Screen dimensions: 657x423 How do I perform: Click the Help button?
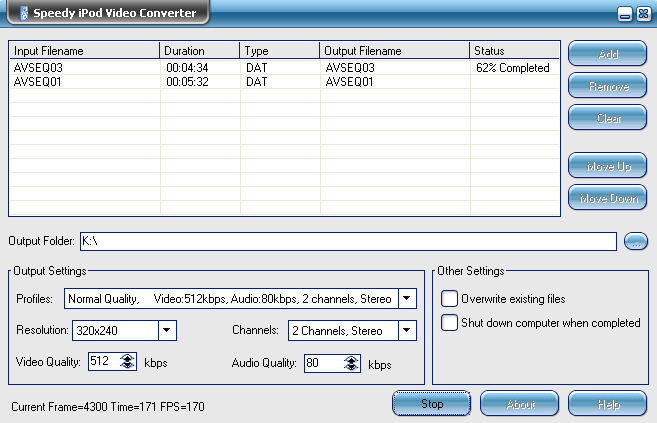[607, 403]
